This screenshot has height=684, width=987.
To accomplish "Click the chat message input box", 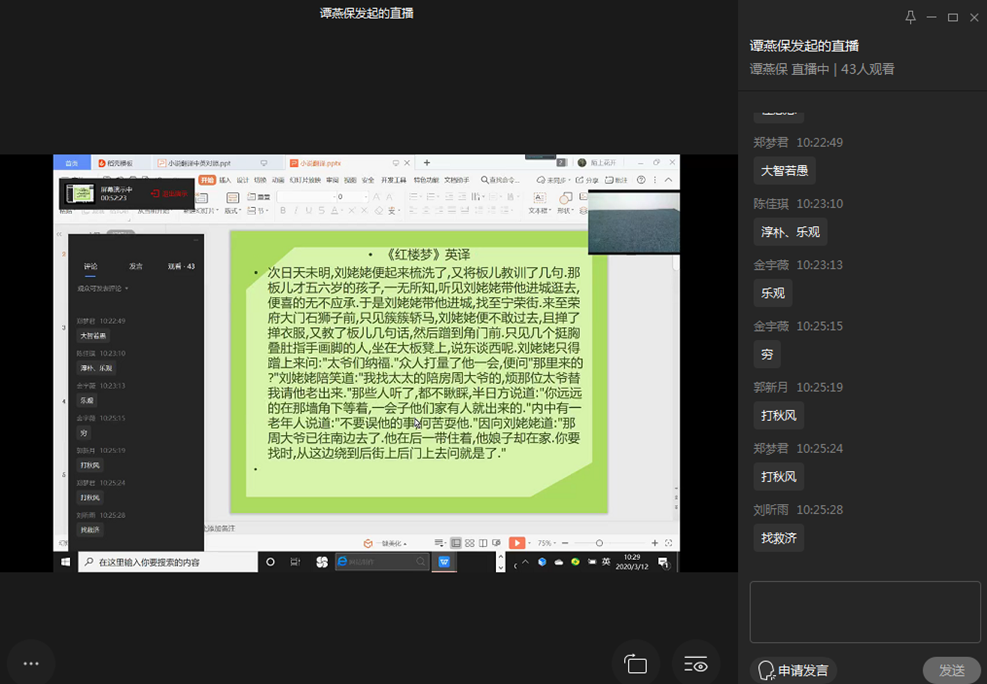I will pyautogui.click(x=865, y=612).
